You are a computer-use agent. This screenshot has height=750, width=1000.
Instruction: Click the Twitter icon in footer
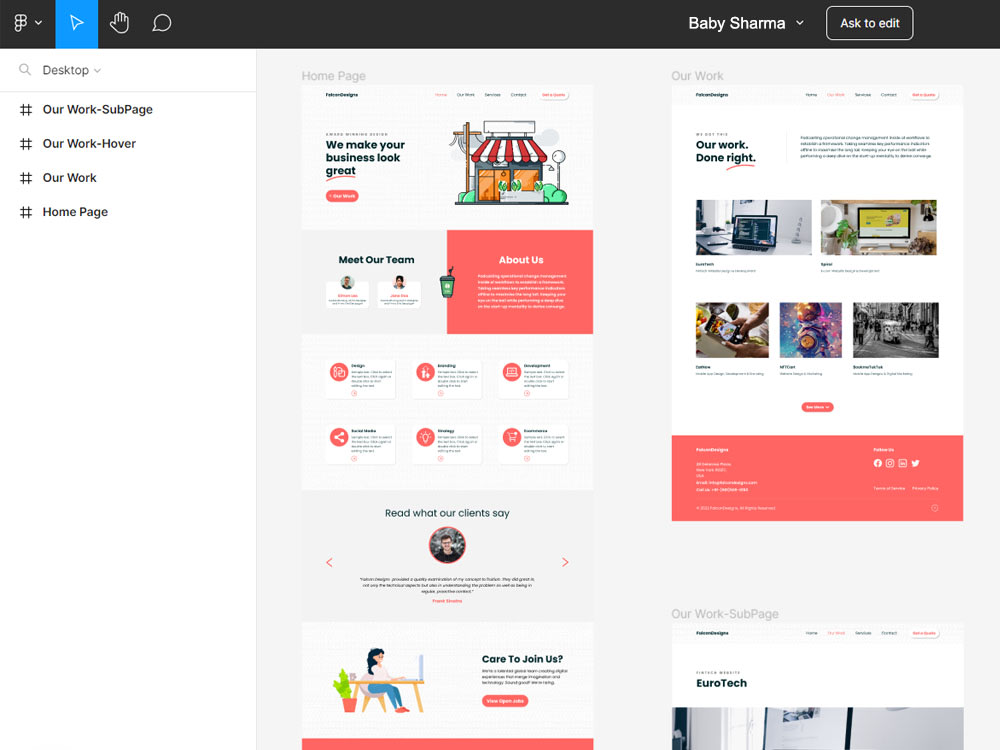pos(916,463)
